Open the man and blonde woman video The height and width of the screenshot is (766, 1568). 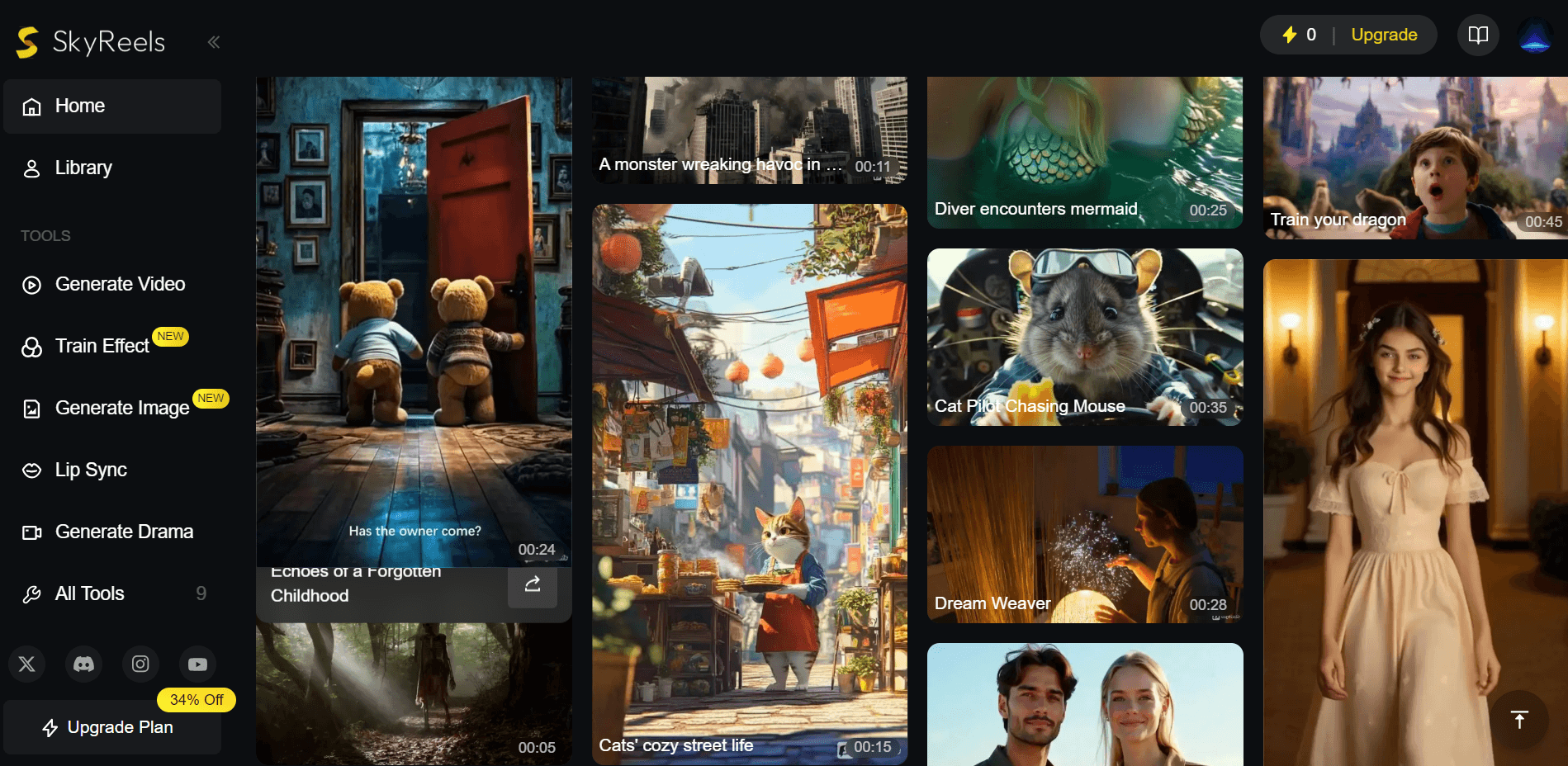1085,704
